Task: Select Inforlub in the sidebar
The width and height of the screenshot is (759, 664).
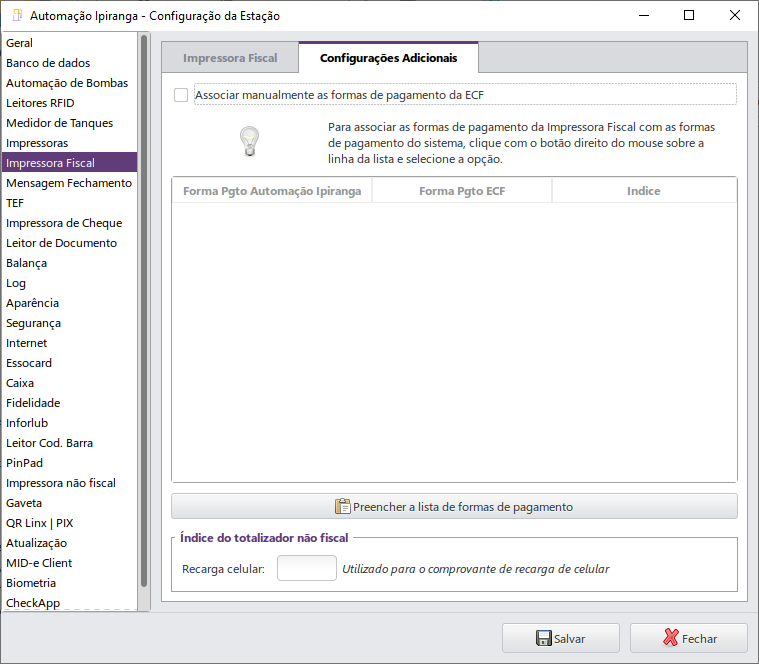Action: coord(69,423)
